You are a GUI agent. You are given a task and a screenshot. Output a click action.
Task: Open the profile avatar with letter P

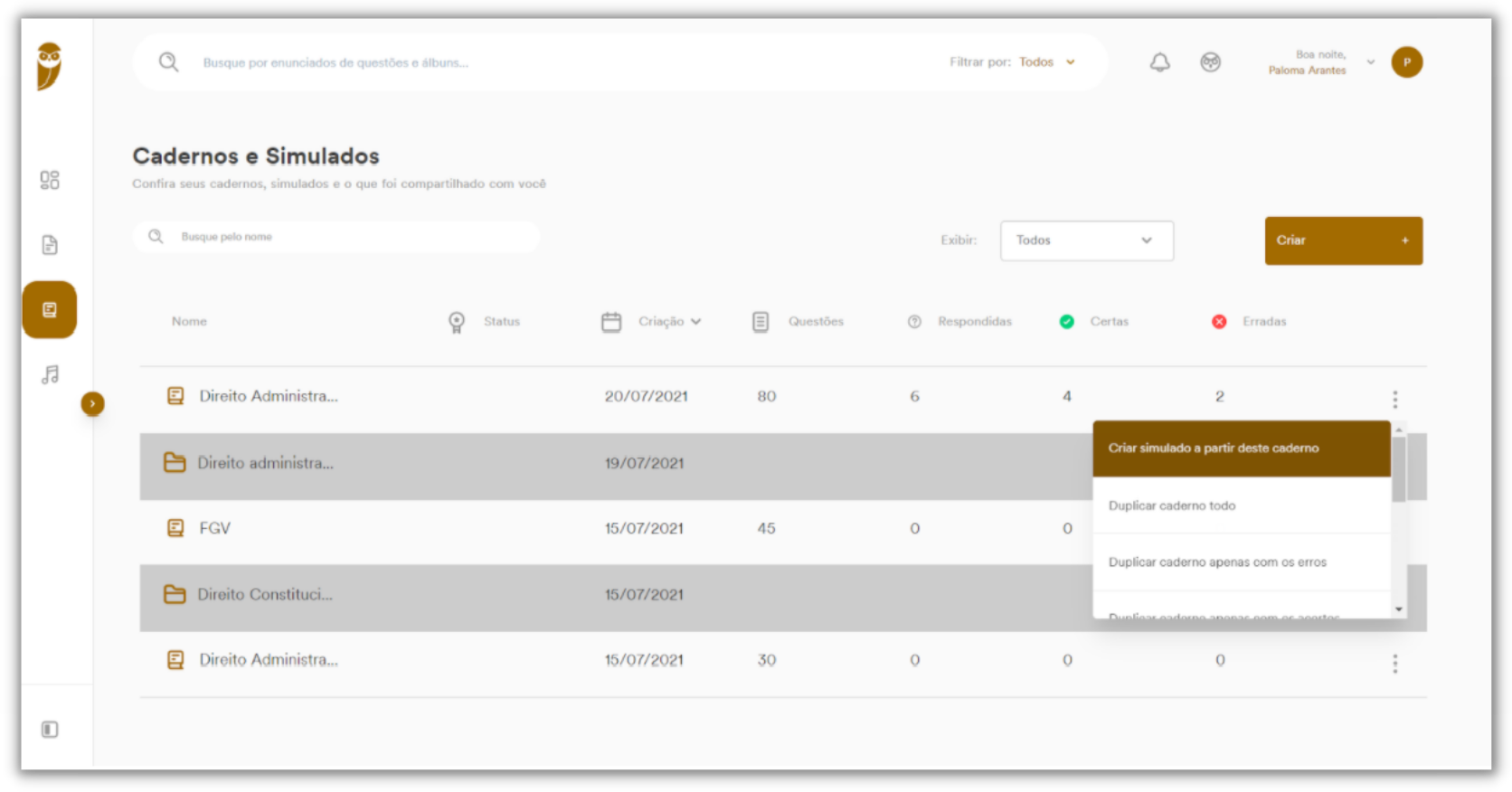coord(1406,62)
